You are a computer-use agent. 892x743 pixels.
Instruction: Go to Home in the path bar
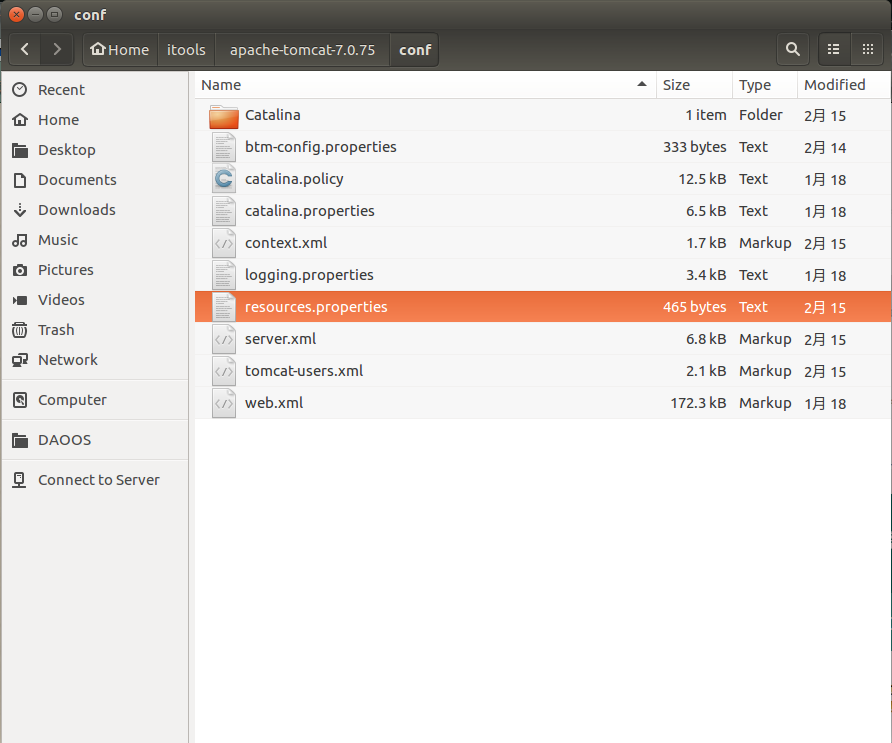[x=120, y=49]
